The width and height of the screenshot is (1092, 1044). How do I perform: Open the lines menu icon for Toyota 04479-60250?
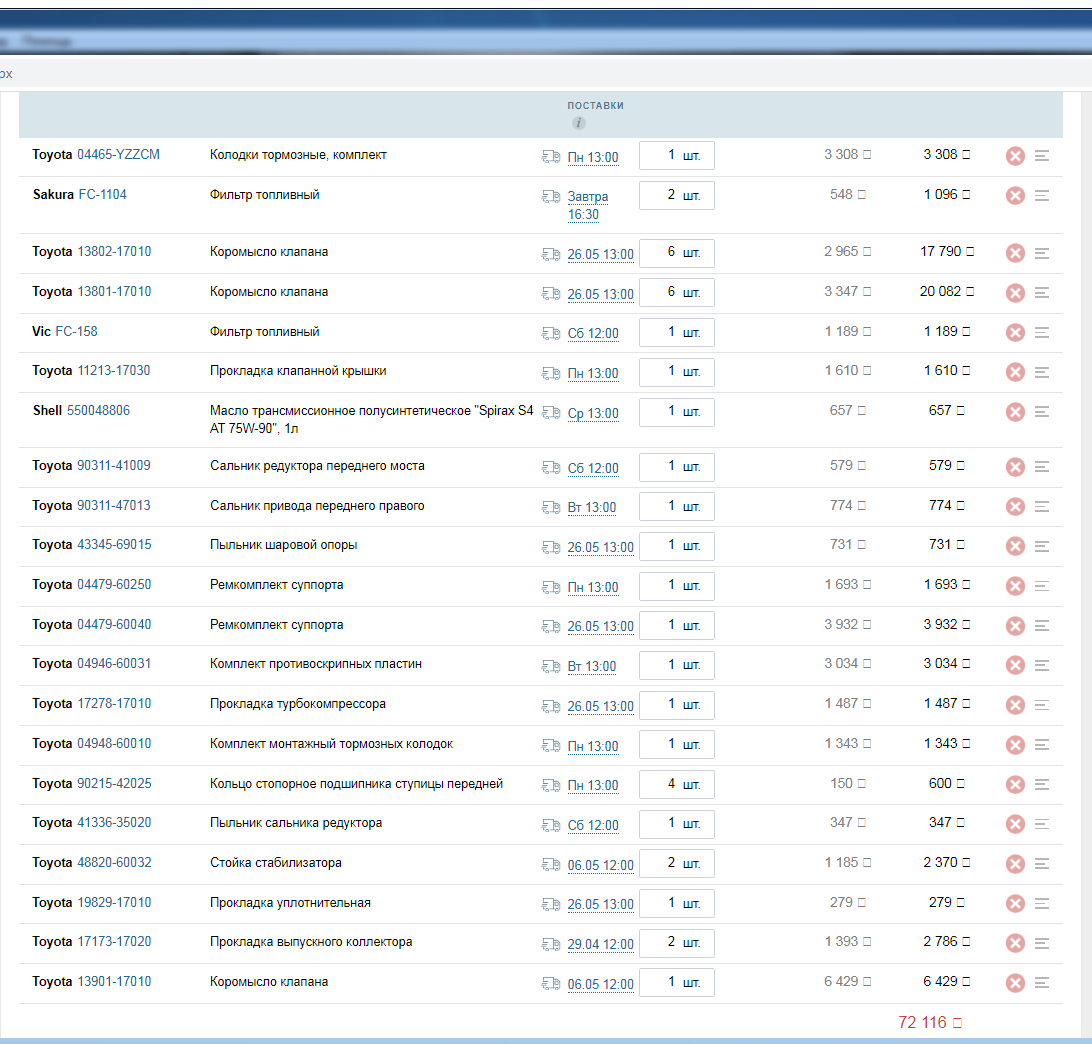(1042, 586)
